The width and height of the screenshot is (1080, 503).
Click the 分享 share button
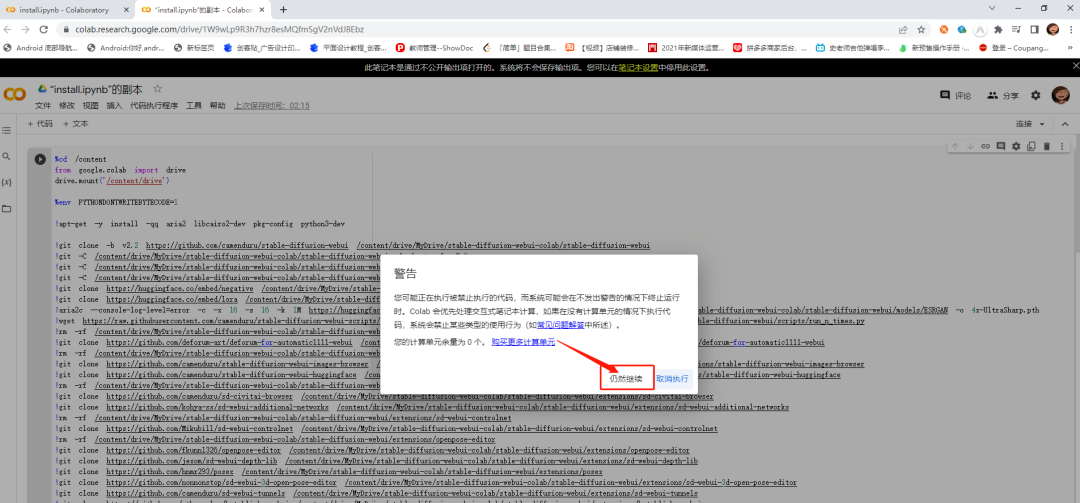[1003, 96]
